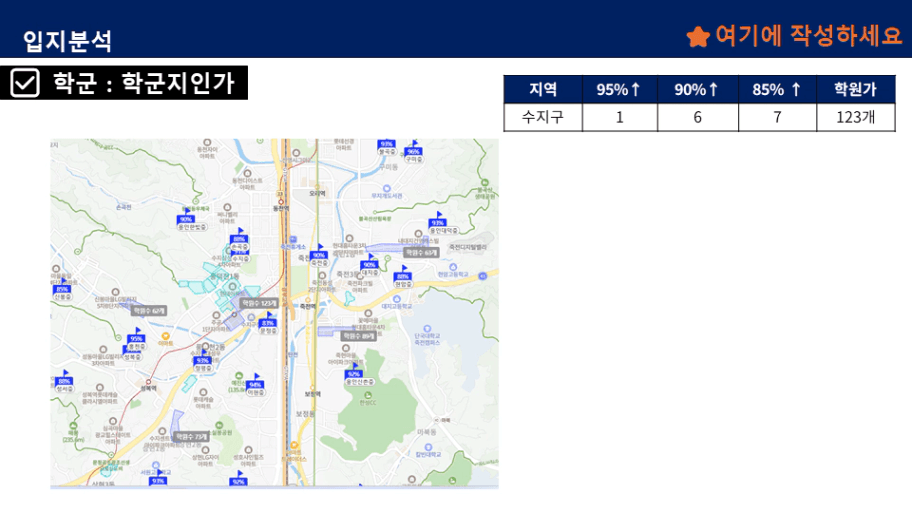This screenshot has height=513, width=912.
Task: Click the 학원가 table header cell
Action: [856, 89]
